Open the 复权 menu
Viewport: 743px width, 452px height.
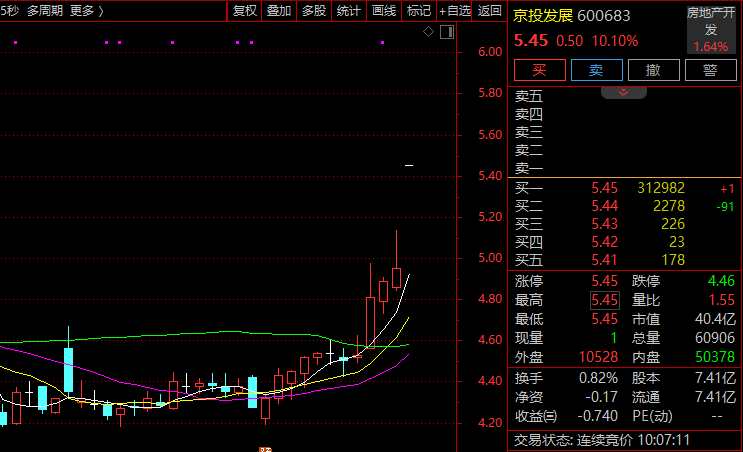245,10
